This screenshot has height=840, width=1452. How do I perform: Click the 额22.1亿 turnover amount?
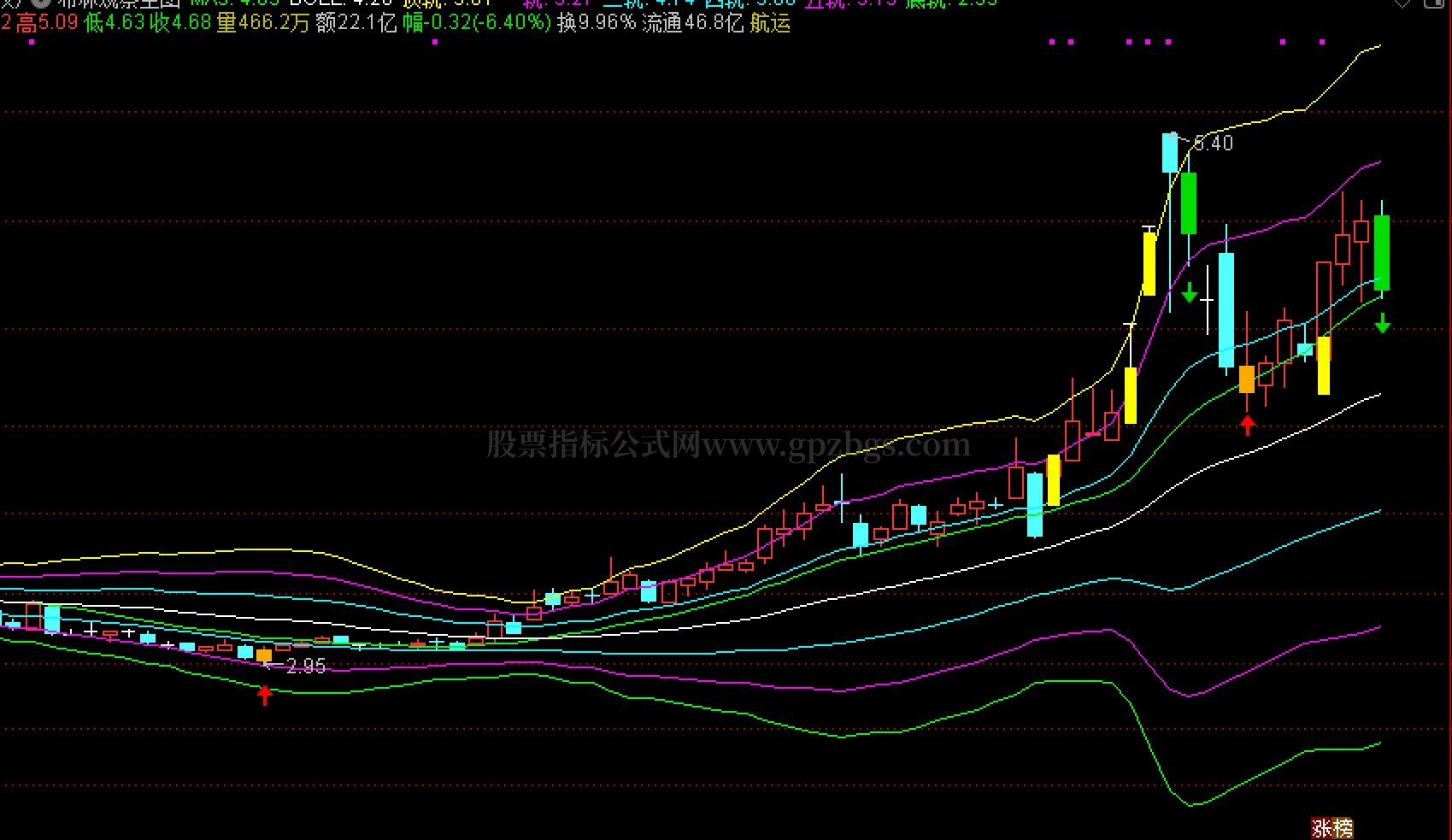coord(356,23)
